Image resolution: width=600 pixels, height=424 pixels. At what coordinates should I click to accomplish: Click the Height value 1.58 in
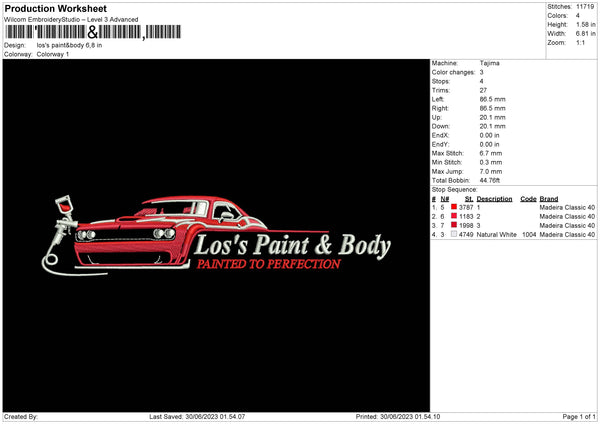[x=585, y=24]
